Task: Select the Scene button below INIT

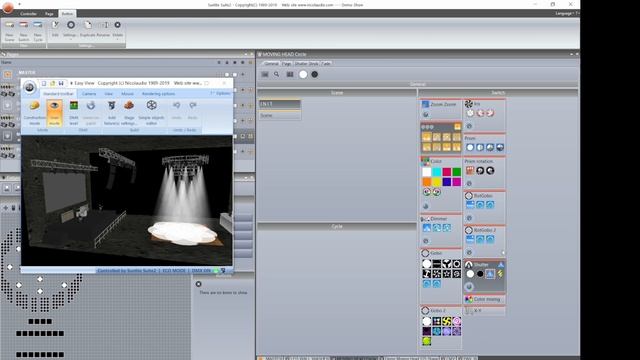Action: tap(280, 116)
